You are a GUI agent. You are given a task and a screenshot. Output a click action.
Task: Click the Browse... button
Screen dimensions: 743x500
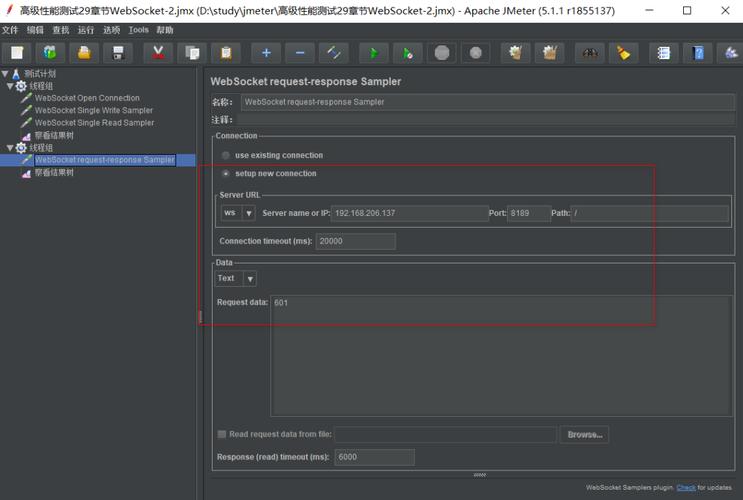(584, 435)
